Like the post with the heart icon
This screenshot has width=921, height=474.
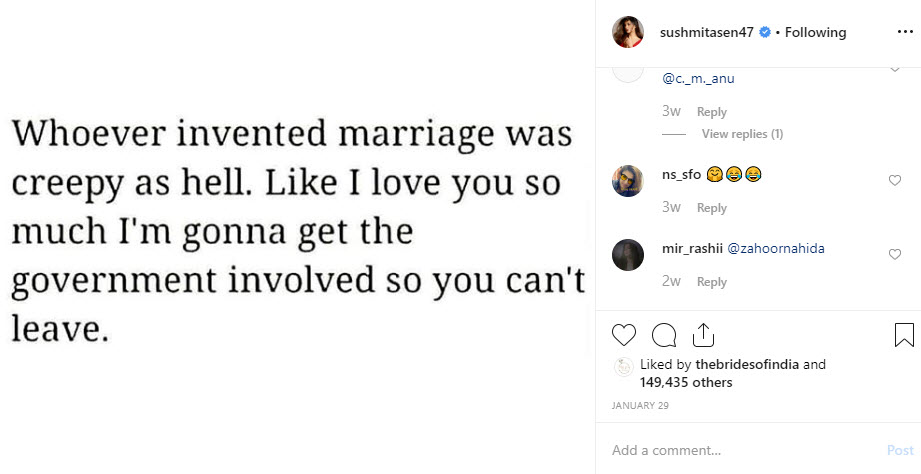[624, 335]
